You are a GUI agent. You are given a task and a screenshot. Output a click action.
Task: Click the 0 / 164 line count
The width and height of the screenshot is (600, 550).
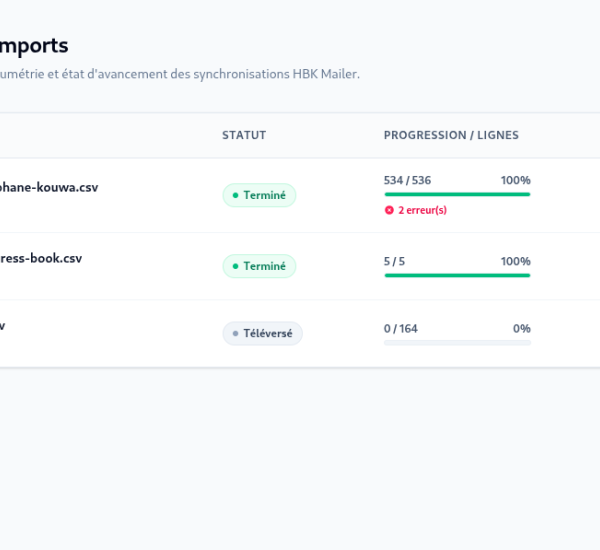(x=401, y=329)
